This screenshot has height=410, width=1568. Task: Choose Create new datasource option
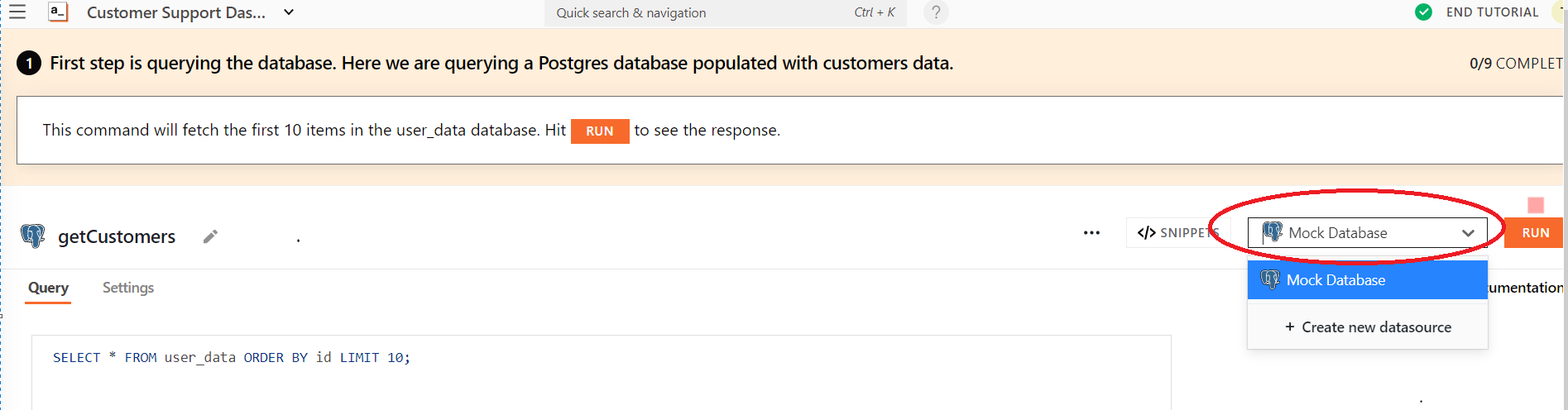pos(1367,327)
